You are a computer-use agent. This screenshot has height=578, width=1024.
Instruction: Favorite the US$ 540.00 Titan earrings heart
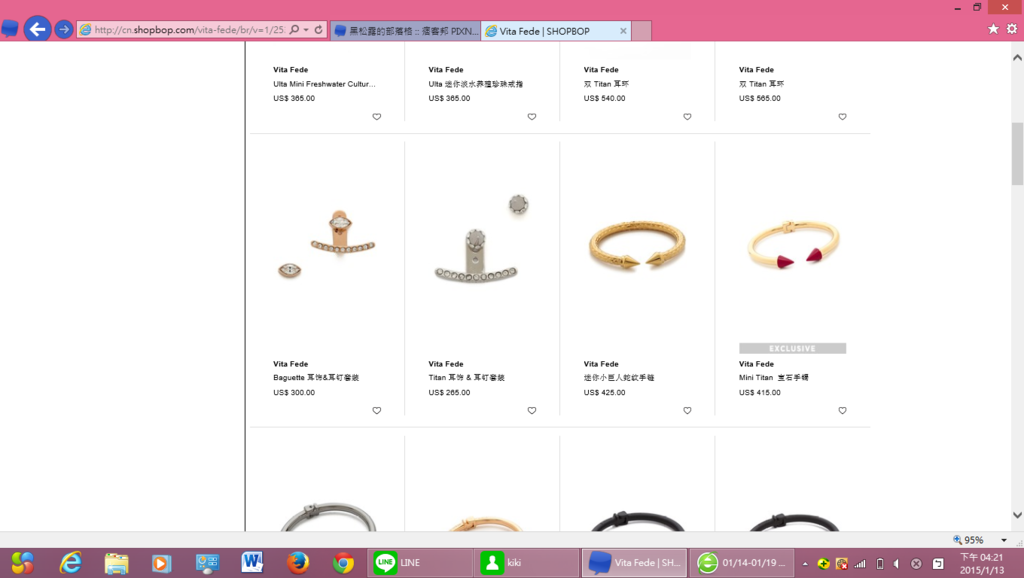[x=687, y=117]
